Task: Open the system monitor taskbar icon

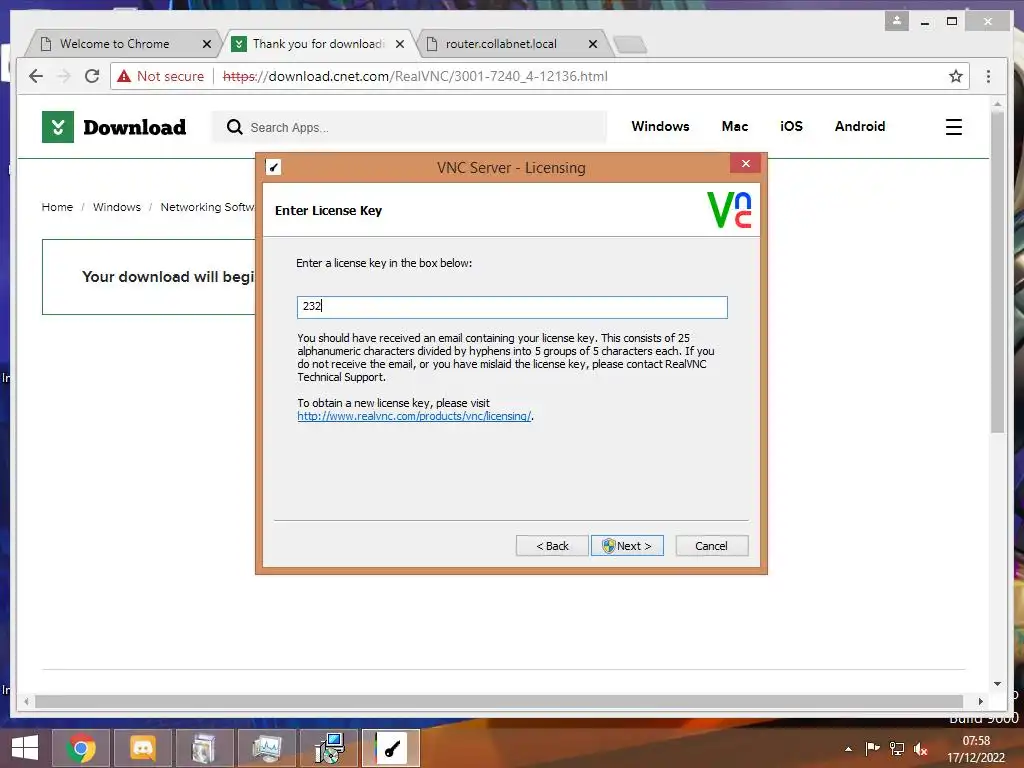Action: (266, 748)
